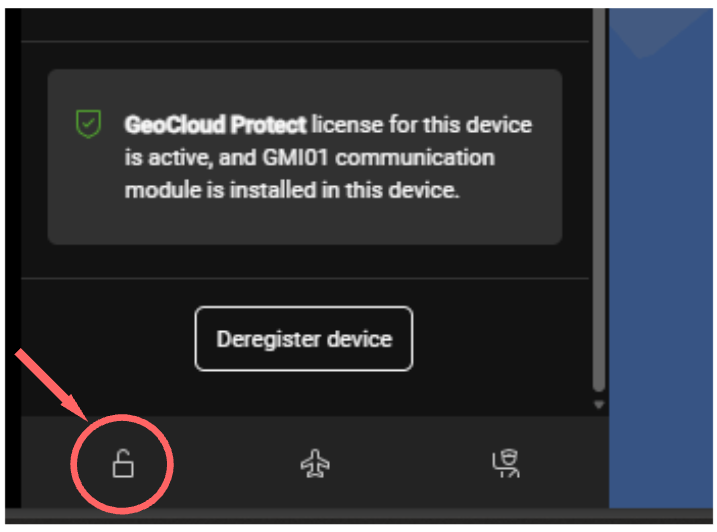This screenshot has width=717, height=532.
Task: Click the green shield check icon
Action: [x=88, y=125]
